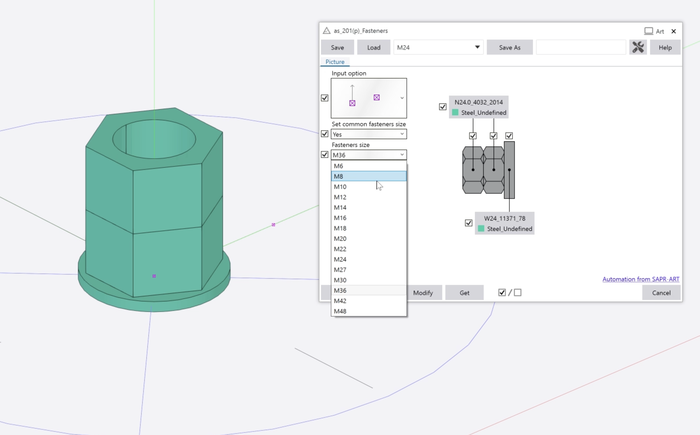Click the washer plate in fastener diagram
The height and width of the screenshot is (435, 700).
(x=509, y=170)
